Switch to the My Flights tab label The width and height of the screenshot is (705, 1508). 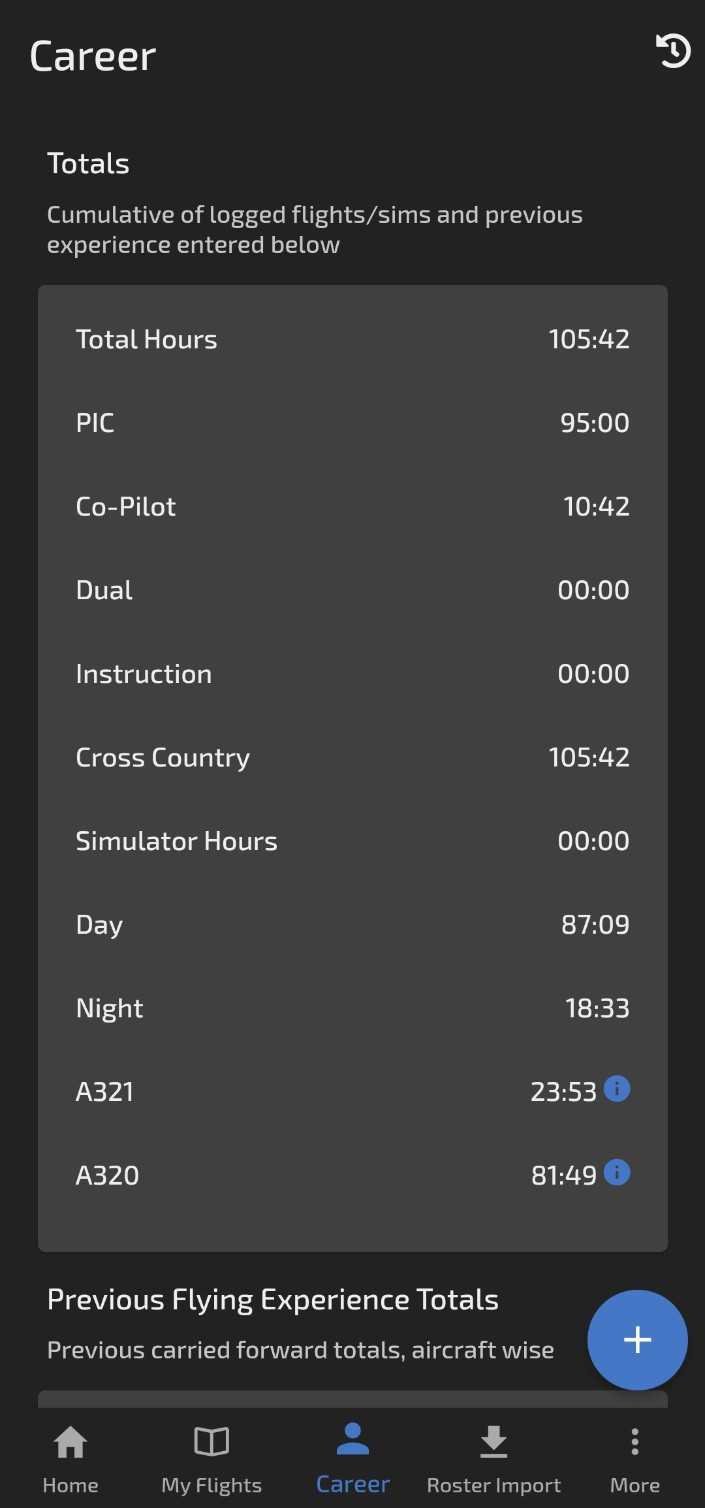tap(211, 1485)
